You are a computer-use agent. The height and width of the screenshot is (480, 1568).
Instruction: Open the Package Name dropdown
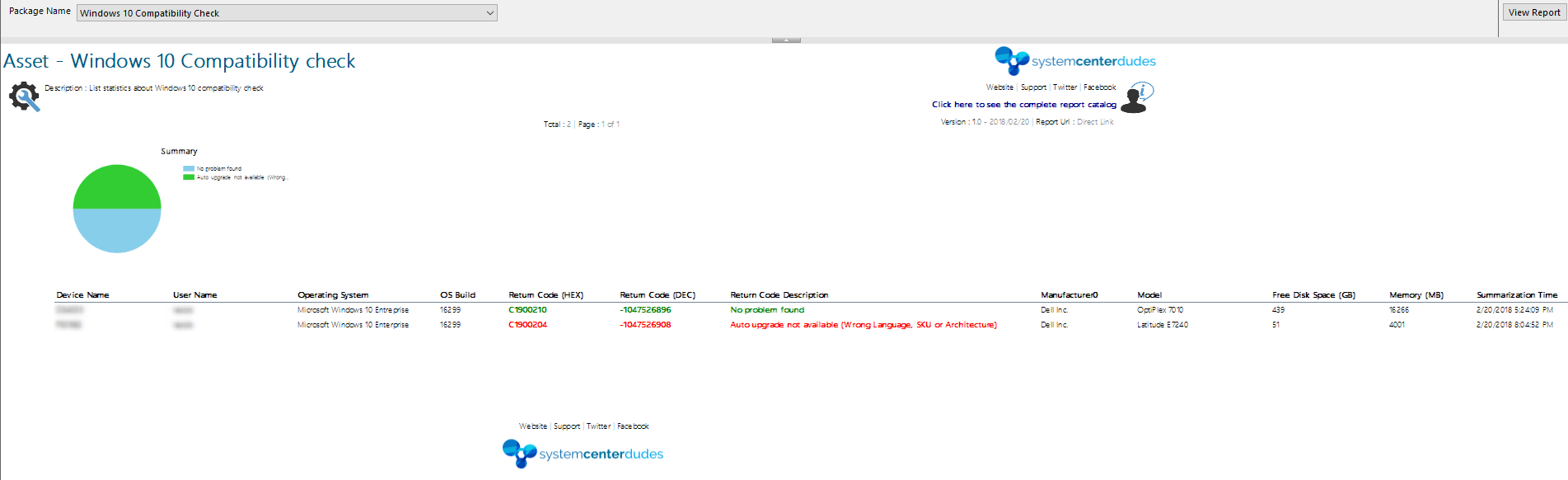[x=287, y=13]
